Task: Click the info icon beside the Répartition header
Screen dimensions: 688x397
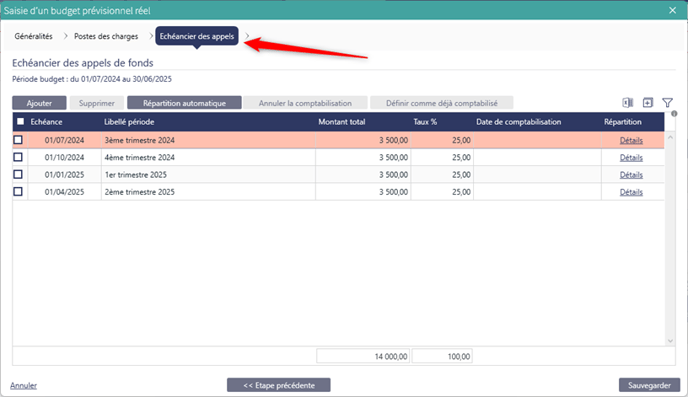Action: (674, 114)
